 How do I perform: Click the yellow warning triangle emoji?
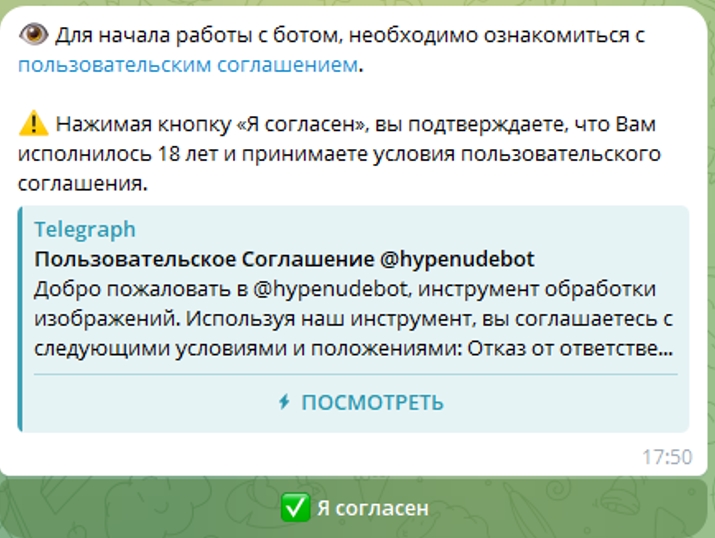pos(33,124)
